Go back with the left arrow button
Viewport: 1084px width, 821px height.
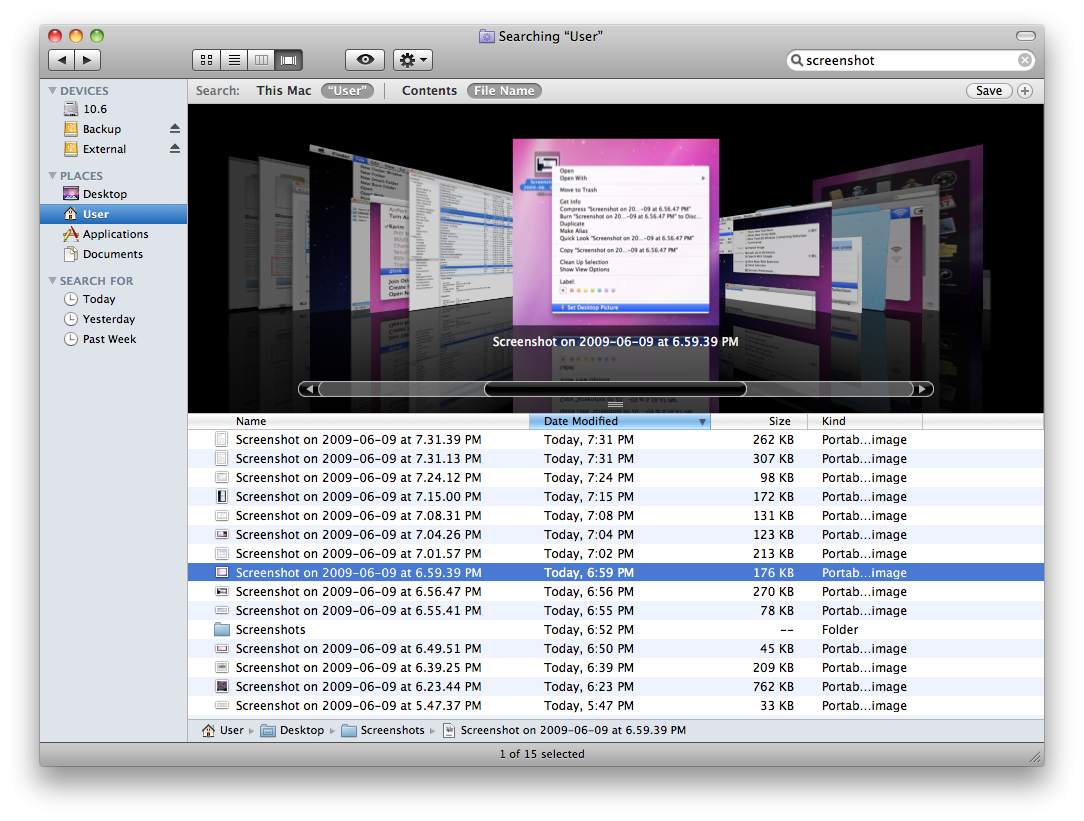point(62,60)
